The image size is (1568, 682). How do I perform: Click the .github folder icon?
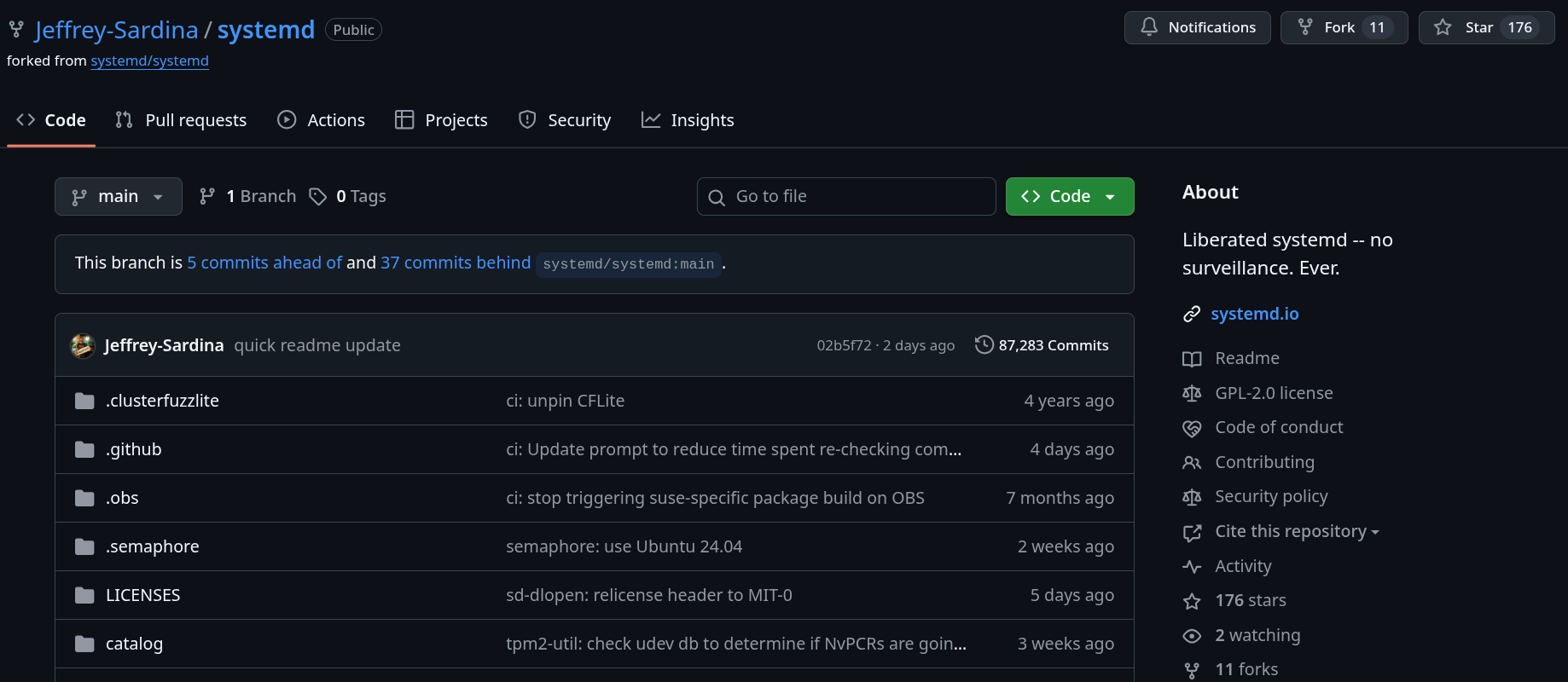[x=84, y=449]
